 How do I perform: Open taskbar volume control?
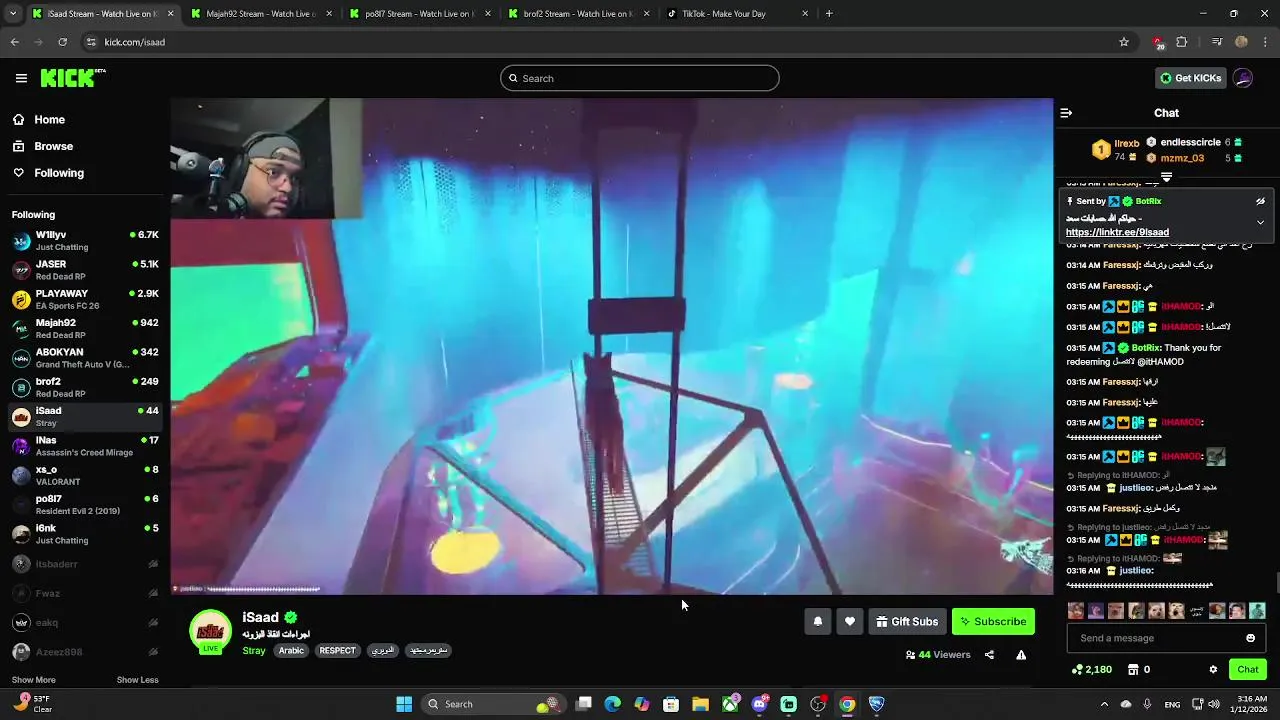1214,704
